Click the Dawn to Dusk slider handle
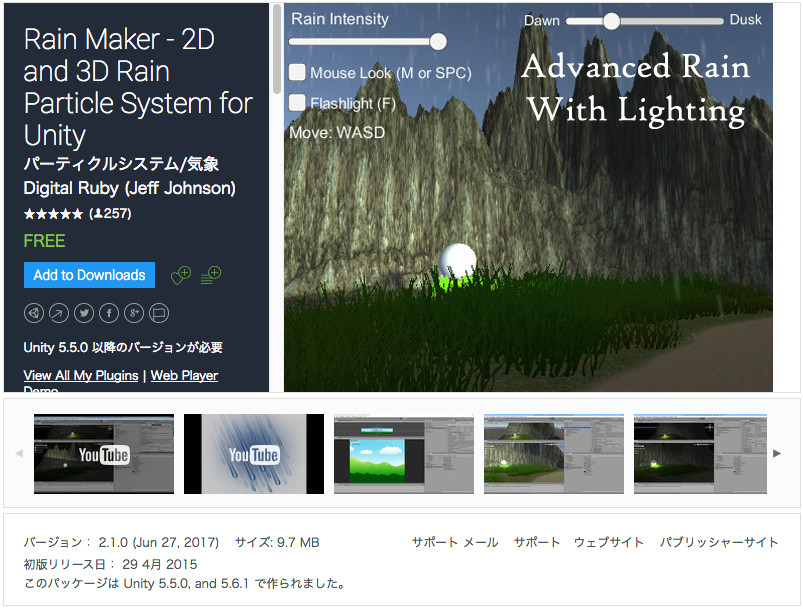 (x=611, y=21)
